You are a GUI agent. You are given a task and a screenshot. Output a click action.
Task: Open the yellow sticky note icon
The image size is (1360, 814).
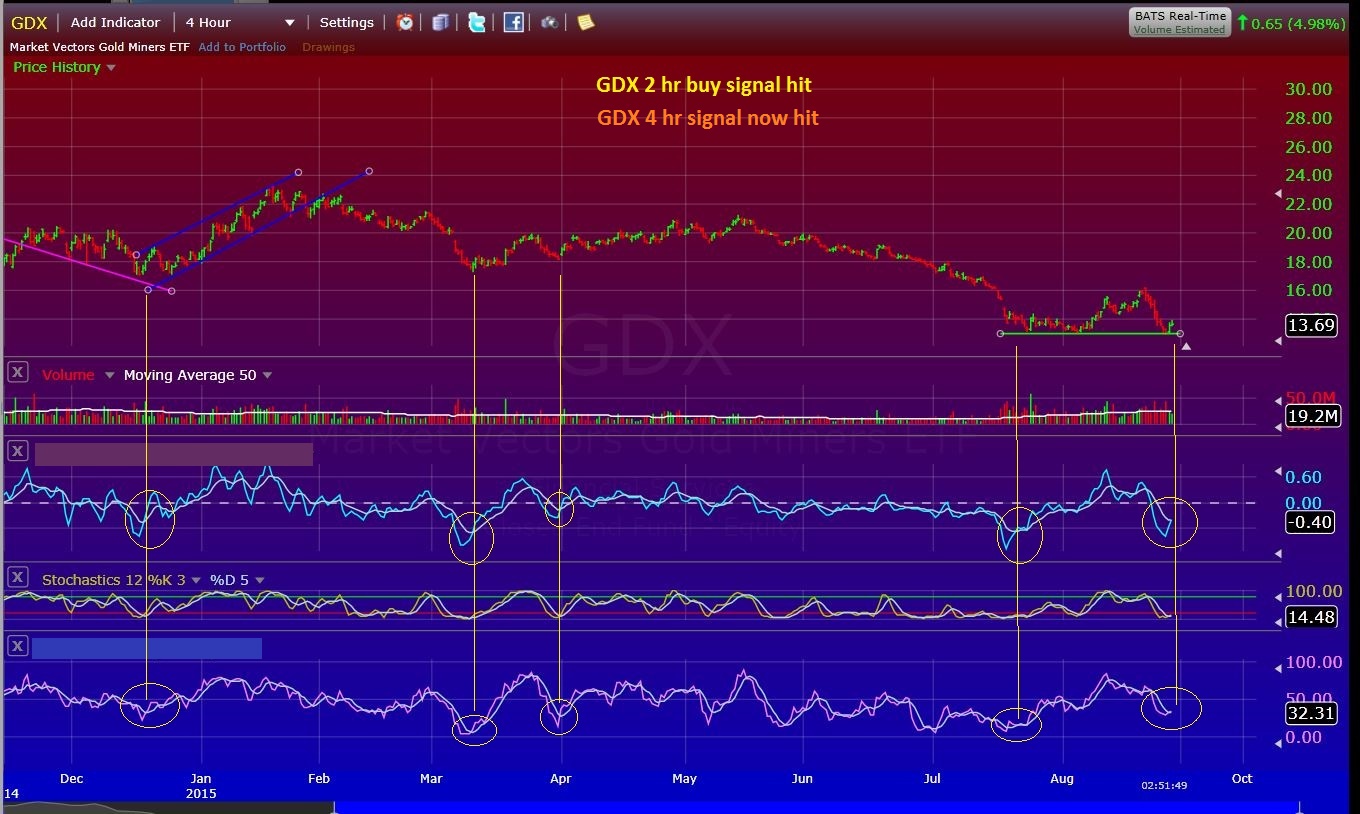click(x=585, y=22)
